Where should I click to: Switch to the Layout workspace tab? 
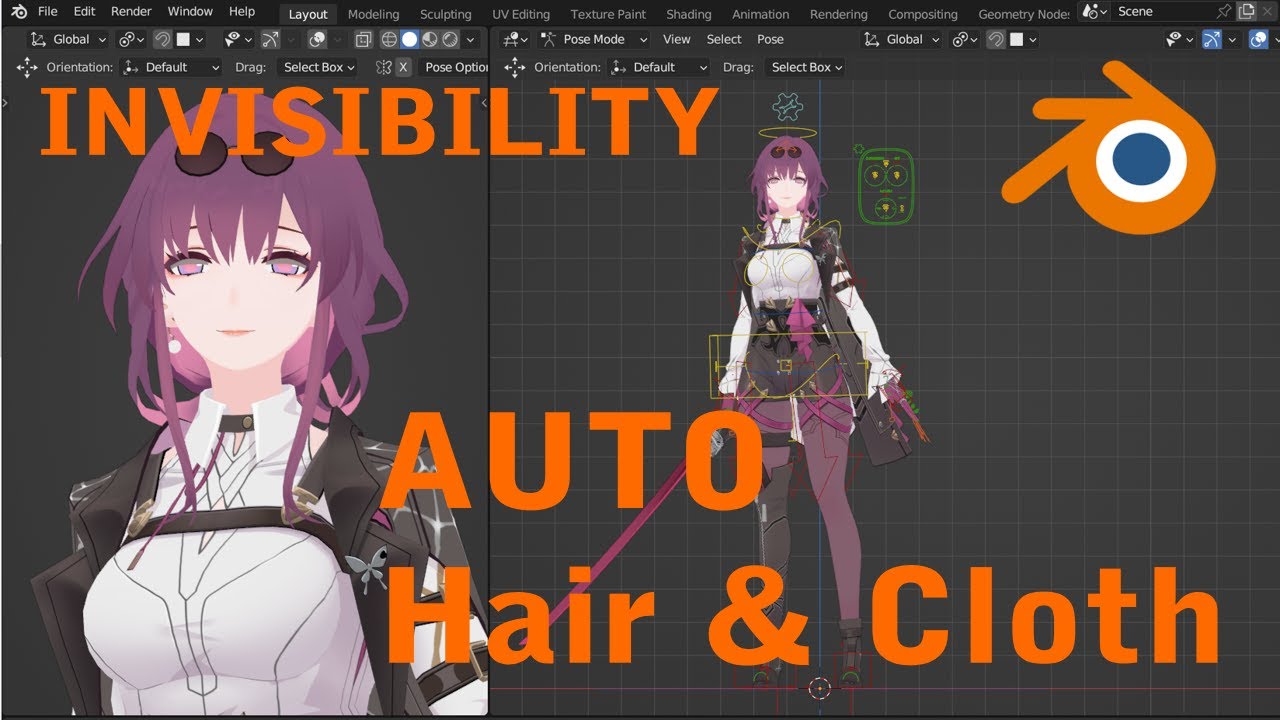tap(307, 14)
